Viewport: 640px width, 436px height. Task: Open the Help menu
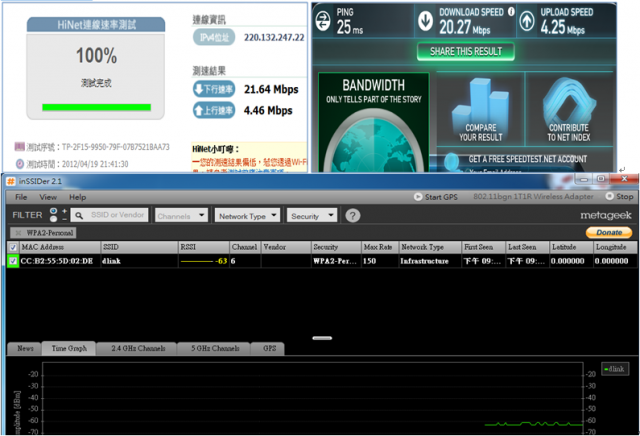78,197
